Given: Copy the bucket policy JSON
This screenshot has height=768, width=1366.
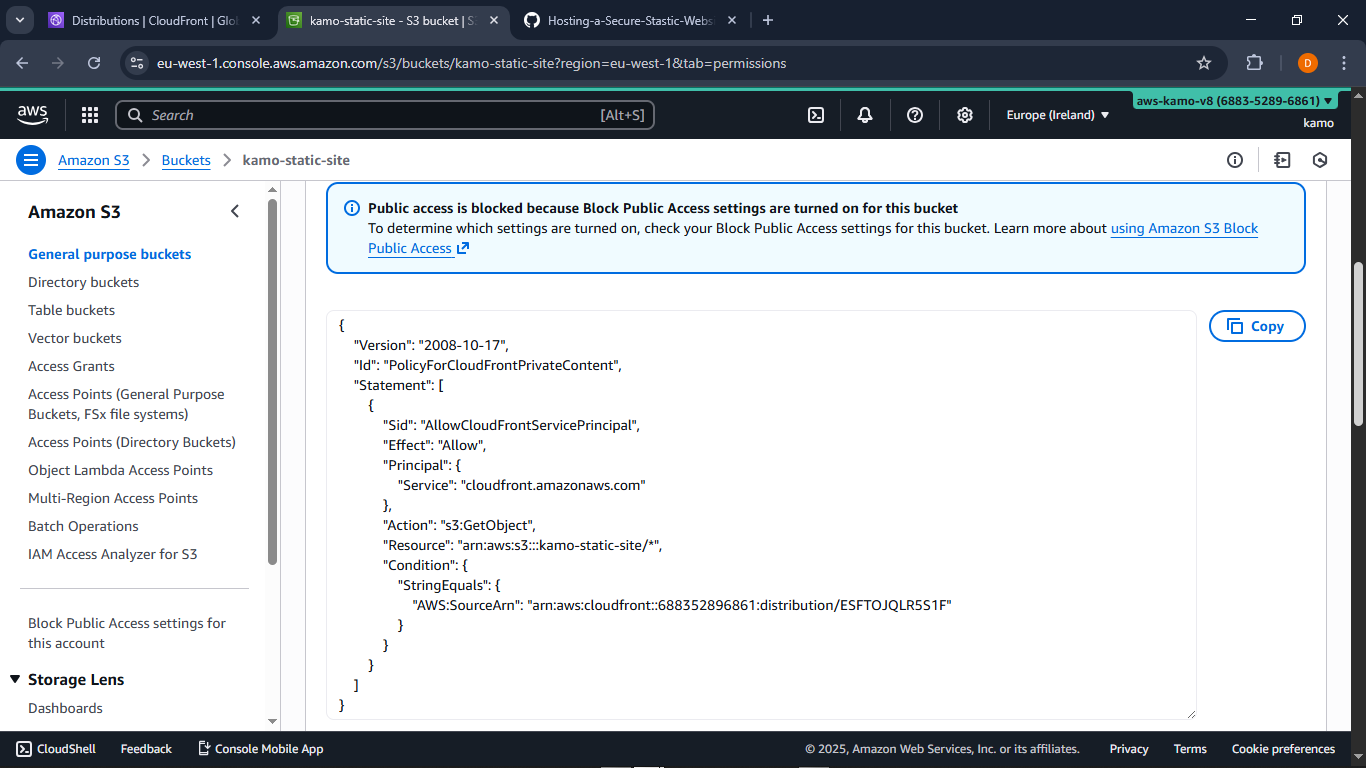Looking at the screenshot, I should (x=1257, y=325).
